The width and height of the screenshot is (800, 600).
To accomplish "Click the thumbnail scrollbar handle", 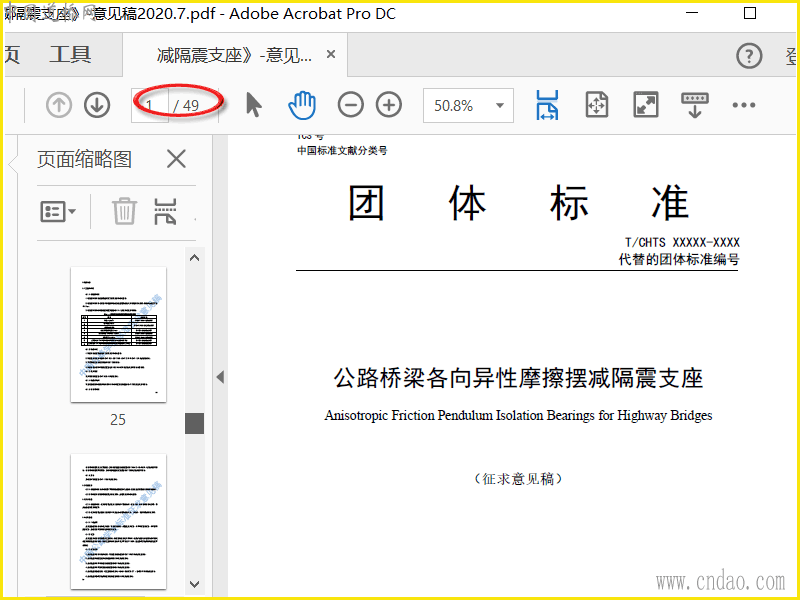I will (x=194, y=423).
